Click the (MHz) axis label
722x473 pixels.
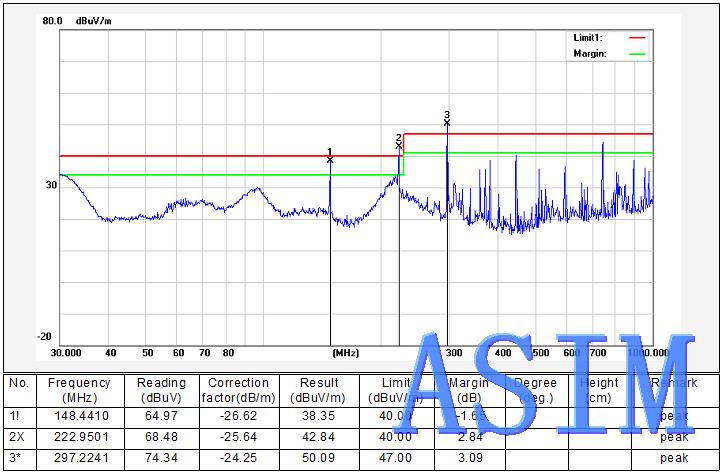click(345, 353)
